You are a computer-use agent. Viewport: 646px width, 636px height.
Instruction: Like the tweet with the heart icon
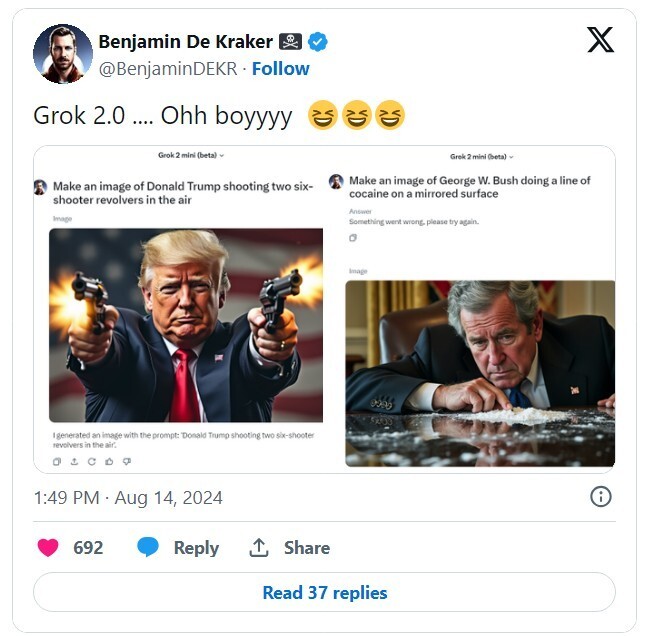[x=48, y=548]
